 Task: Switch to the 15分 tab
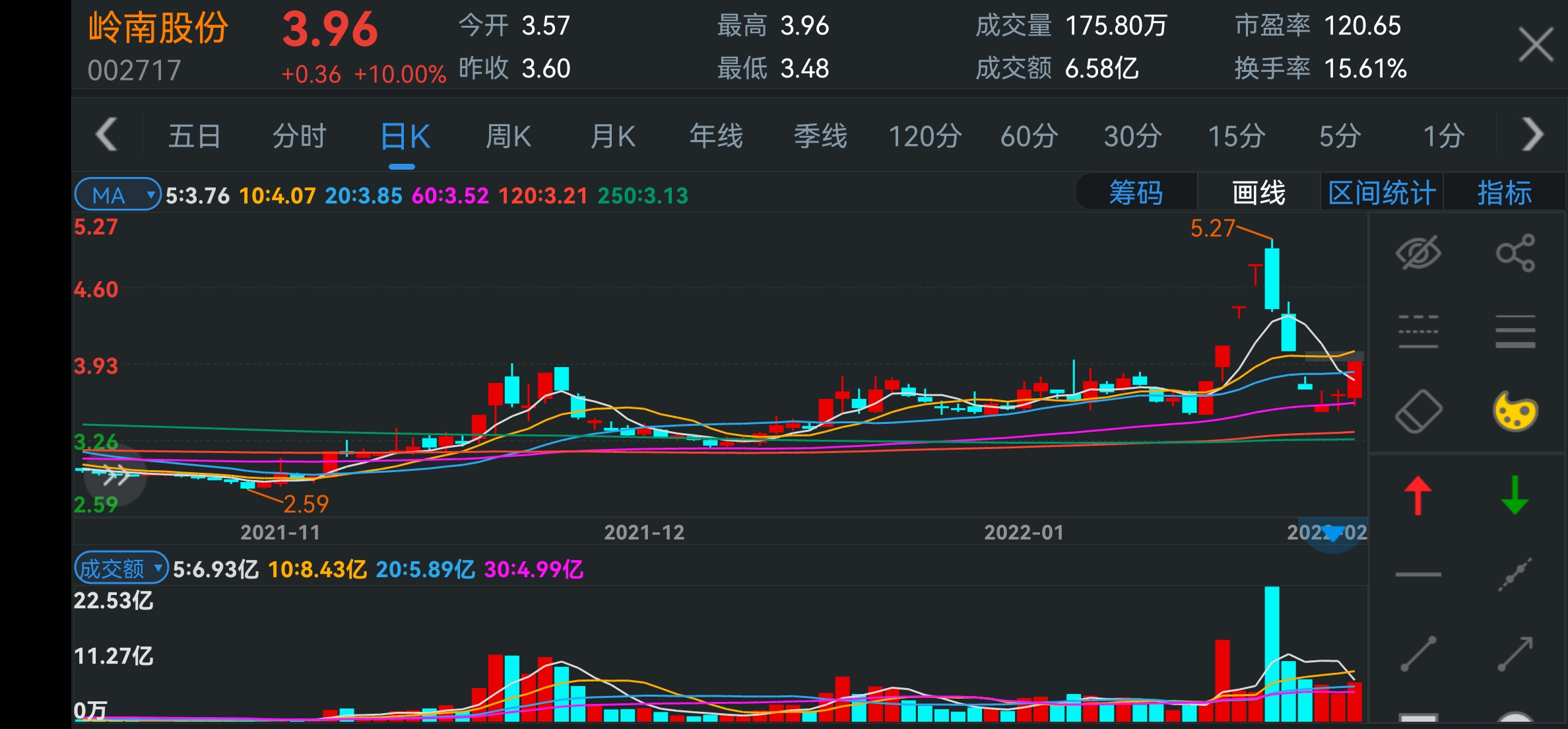coord(1237,136)
